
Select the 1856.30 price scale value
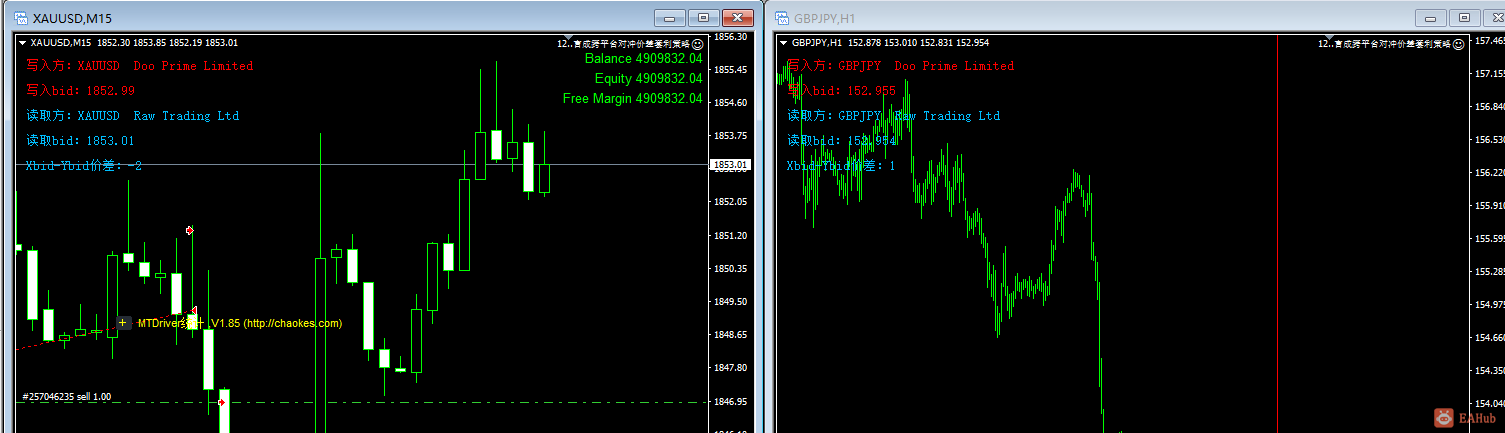click(731, 37)
